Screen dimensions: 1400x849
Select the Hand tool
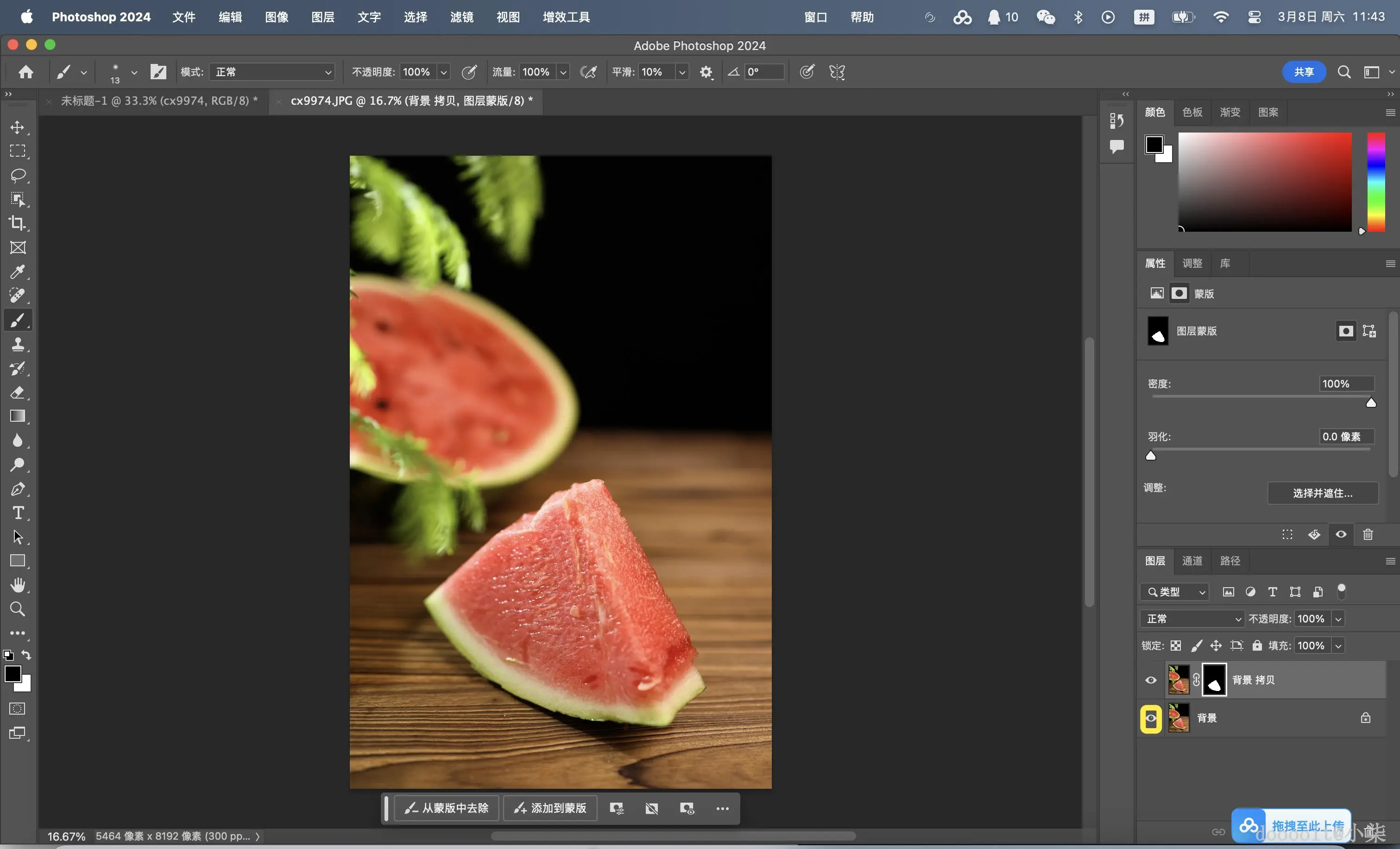(x=18, y=585)
